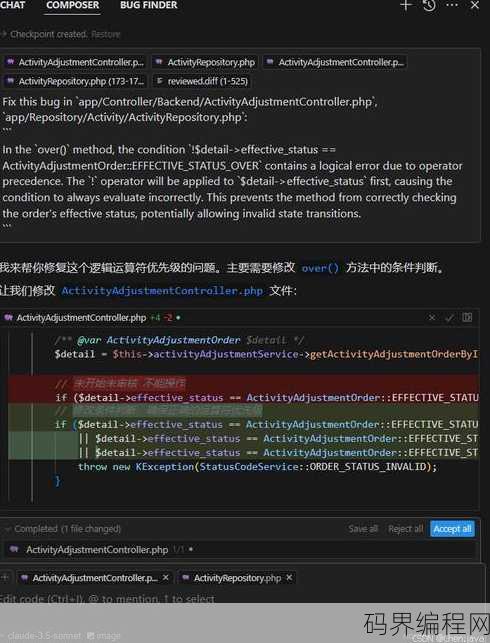Switch to the CHAT tab
Screen dimensions: 490x643
(x=12, y=5)
